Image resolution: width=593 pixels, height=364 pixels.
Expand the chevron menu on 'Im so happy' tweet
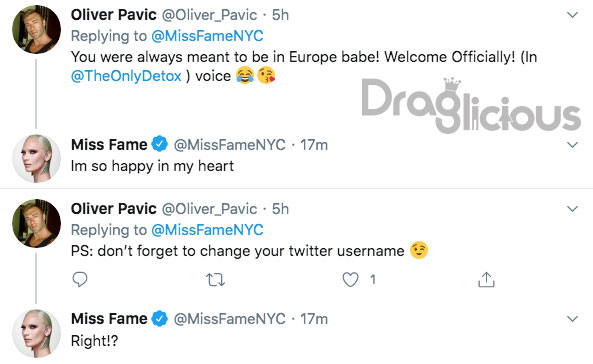click(x=573, y=145)
